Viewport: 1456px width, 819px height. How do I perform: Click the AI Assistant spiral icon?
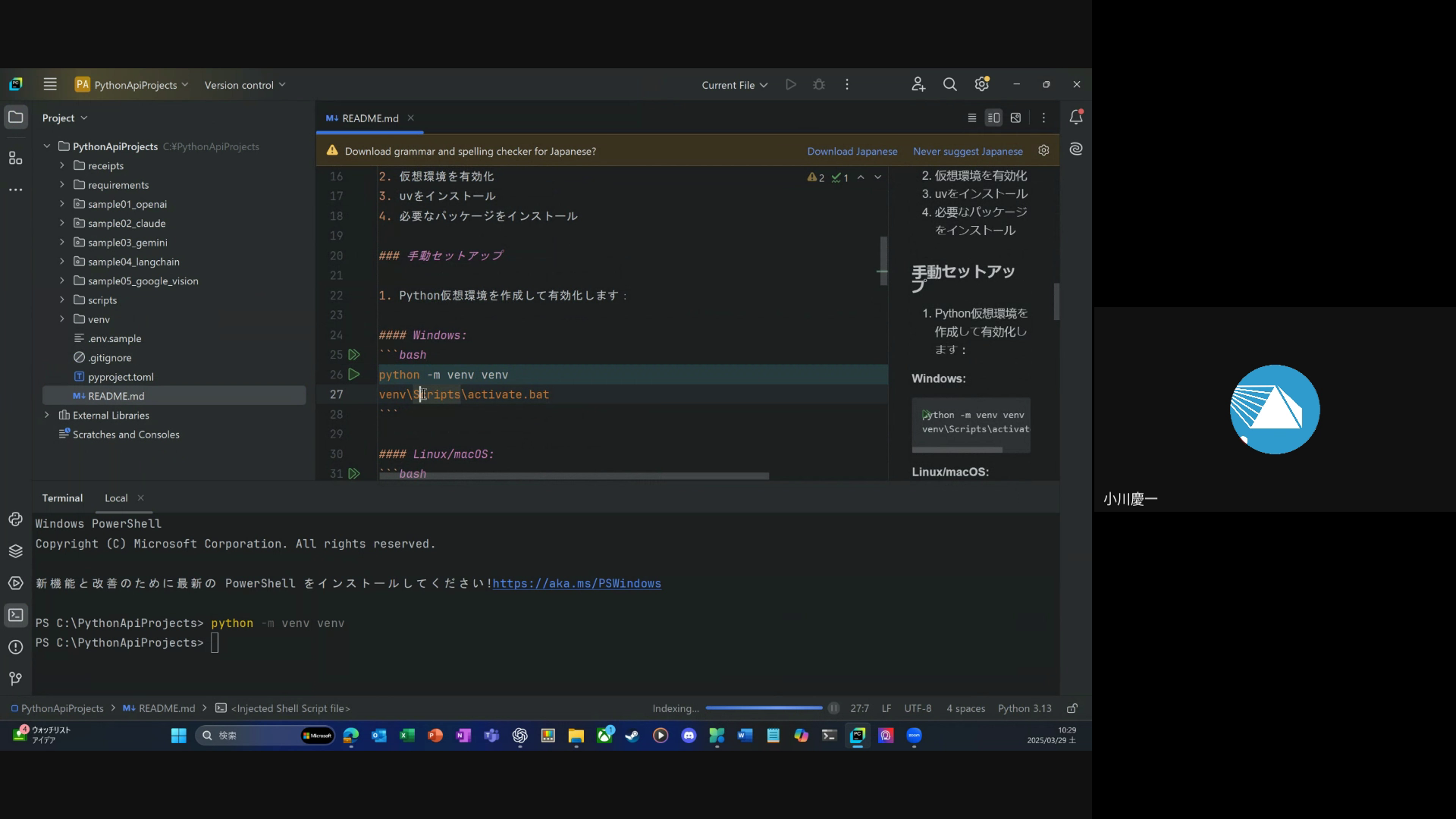[x=1076, y=149]
